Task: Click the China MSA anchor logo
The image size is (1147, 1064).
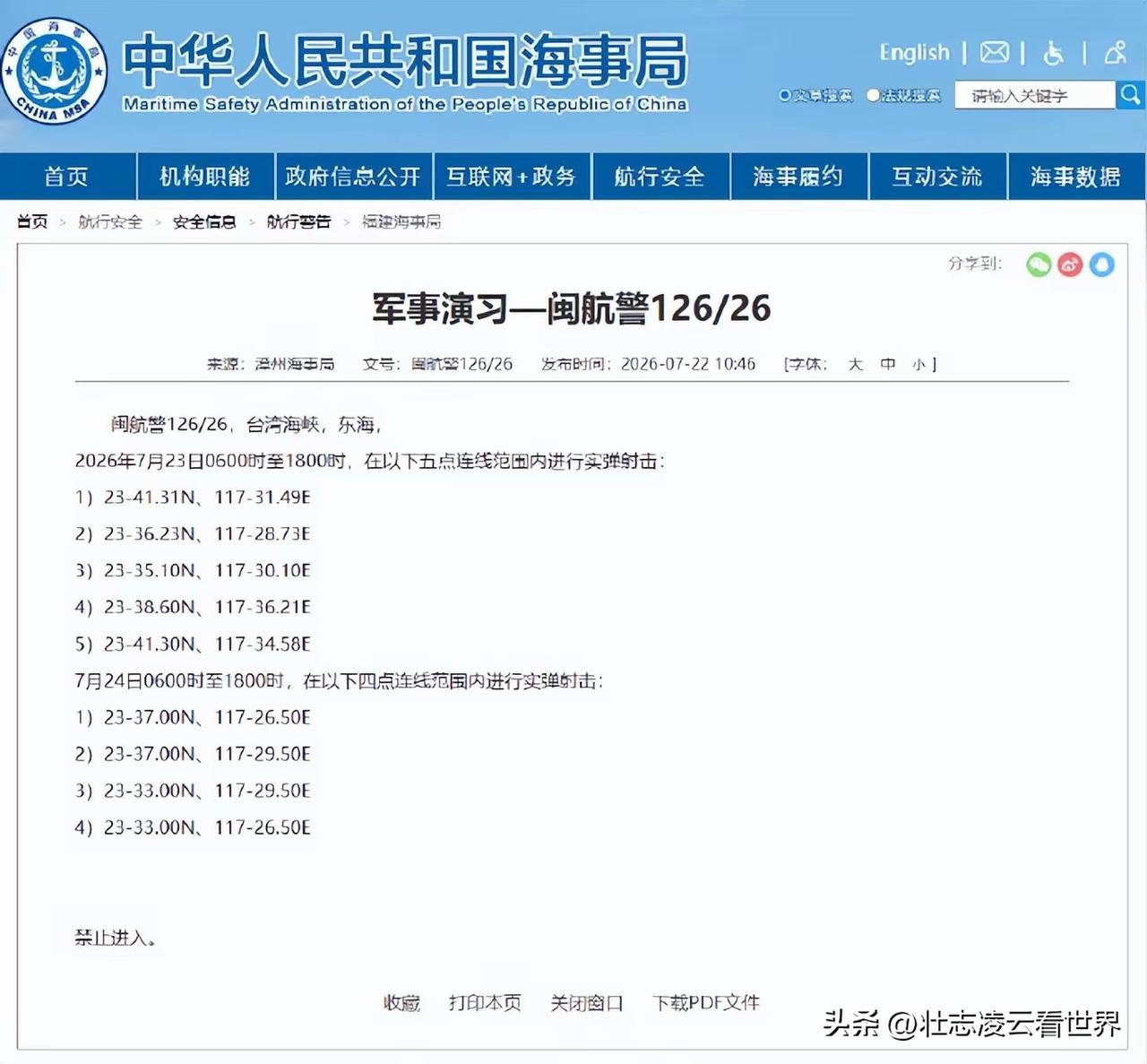Action: tap(54, 71)
